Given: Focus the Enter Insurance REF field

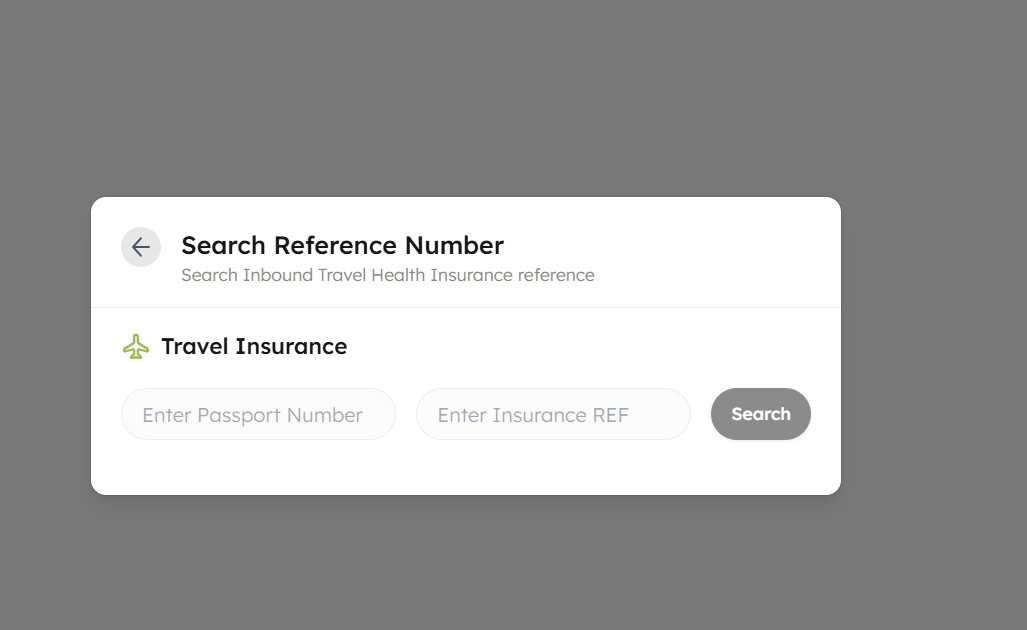Looking at the screenshot, I should click(x=553, y=414).
